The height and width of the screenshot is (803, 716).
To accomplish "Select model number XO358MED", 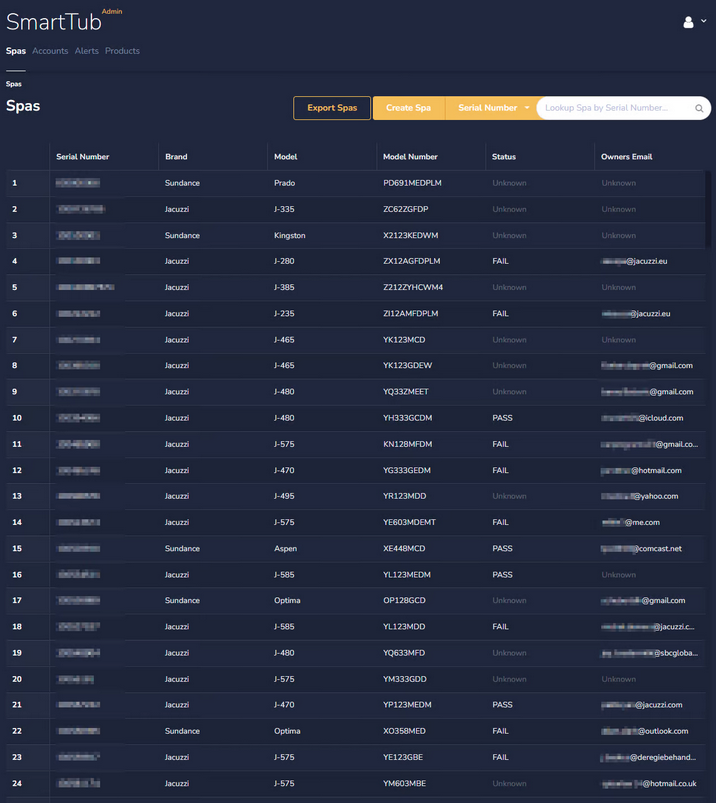I will (x=405, y=731).
